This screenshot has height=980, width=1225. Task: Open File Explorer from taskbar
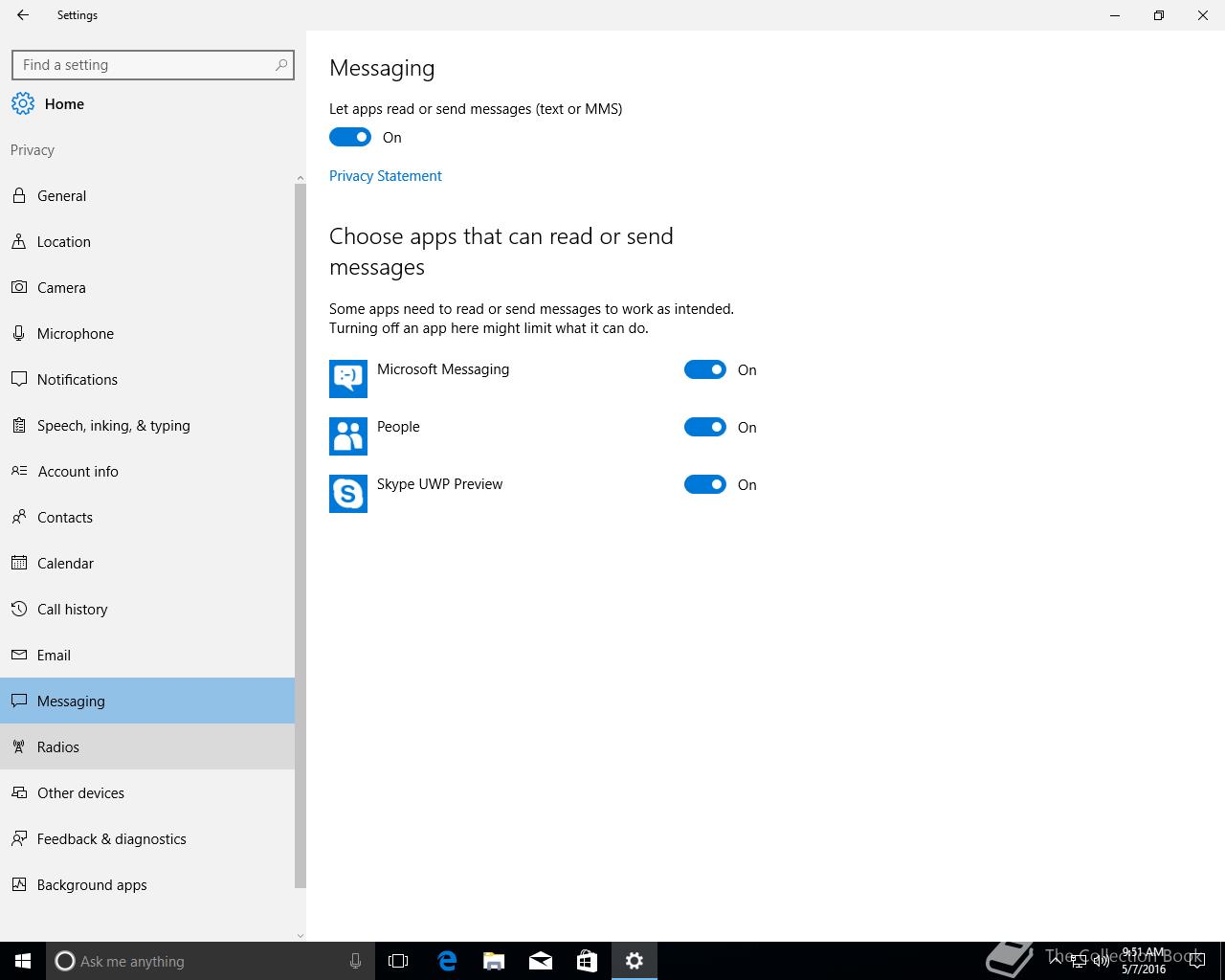[x=494, y=961]
